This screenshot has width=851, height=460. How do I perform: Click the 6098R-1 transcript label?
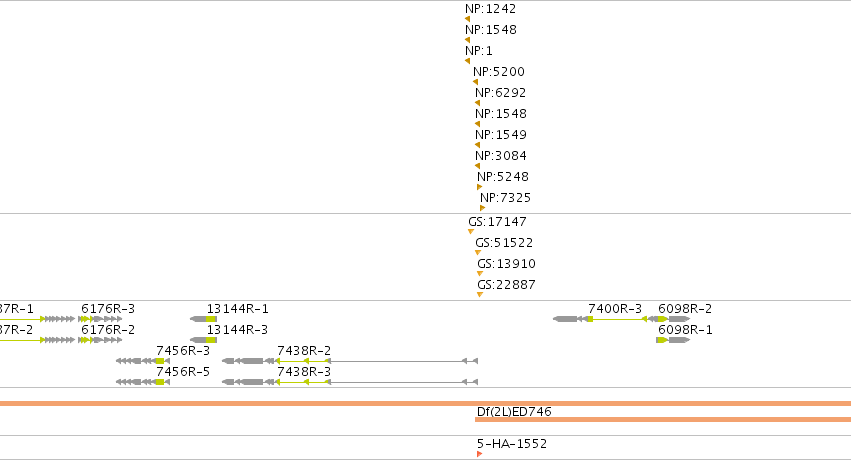[x=685, y=330]
